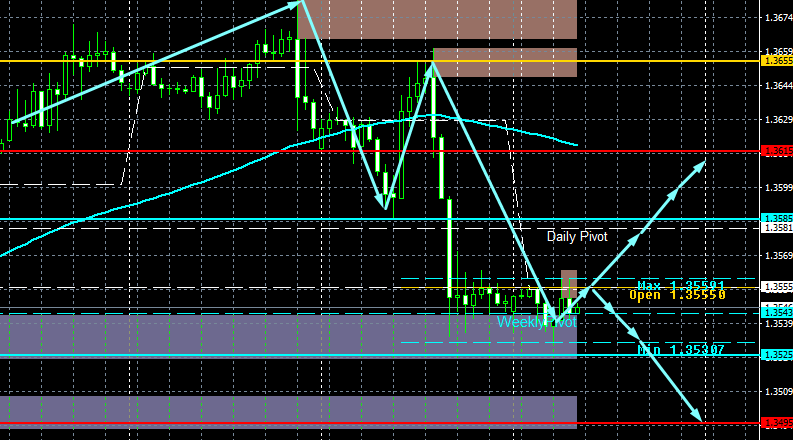
Task: Click the red 1.3495 price tag
Action: pos(777,423)
